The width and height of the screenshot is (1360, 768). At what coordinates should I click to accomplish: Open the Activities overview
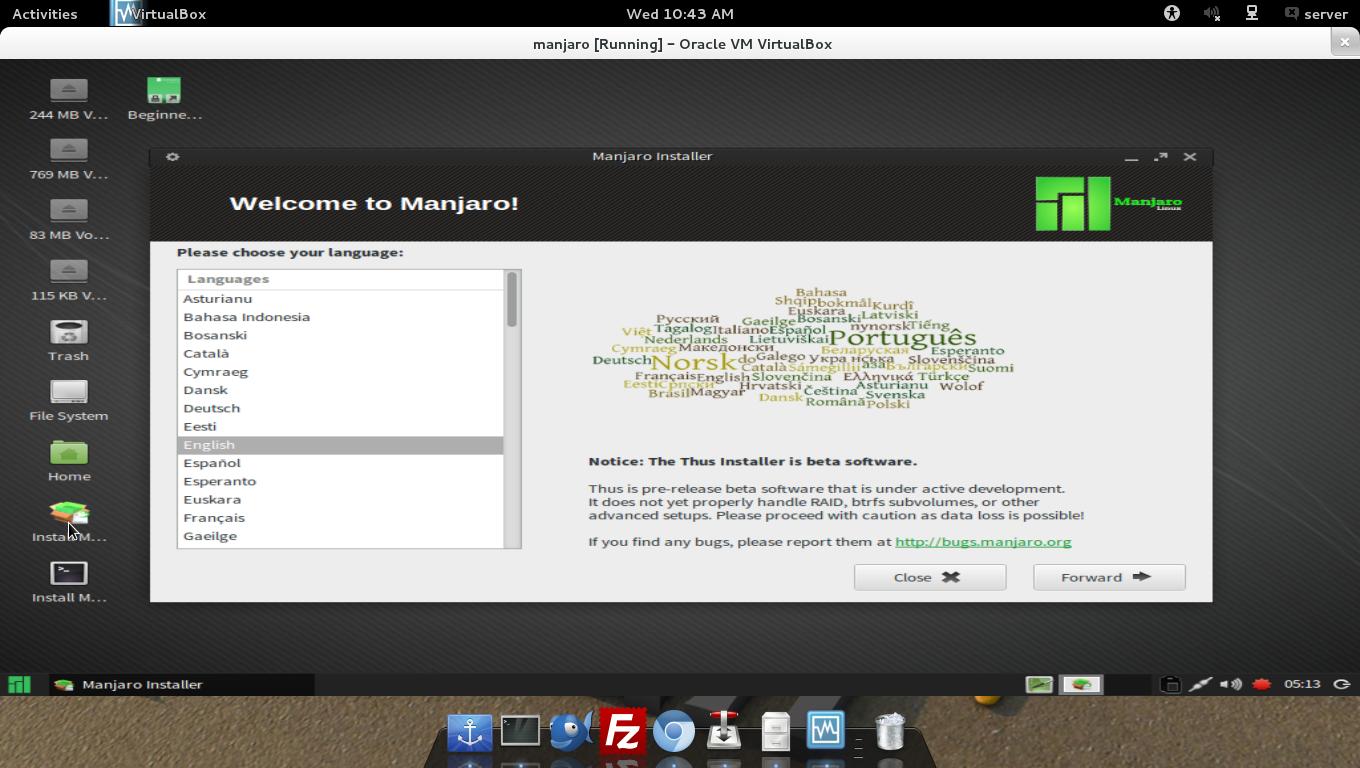pos(45,13)
